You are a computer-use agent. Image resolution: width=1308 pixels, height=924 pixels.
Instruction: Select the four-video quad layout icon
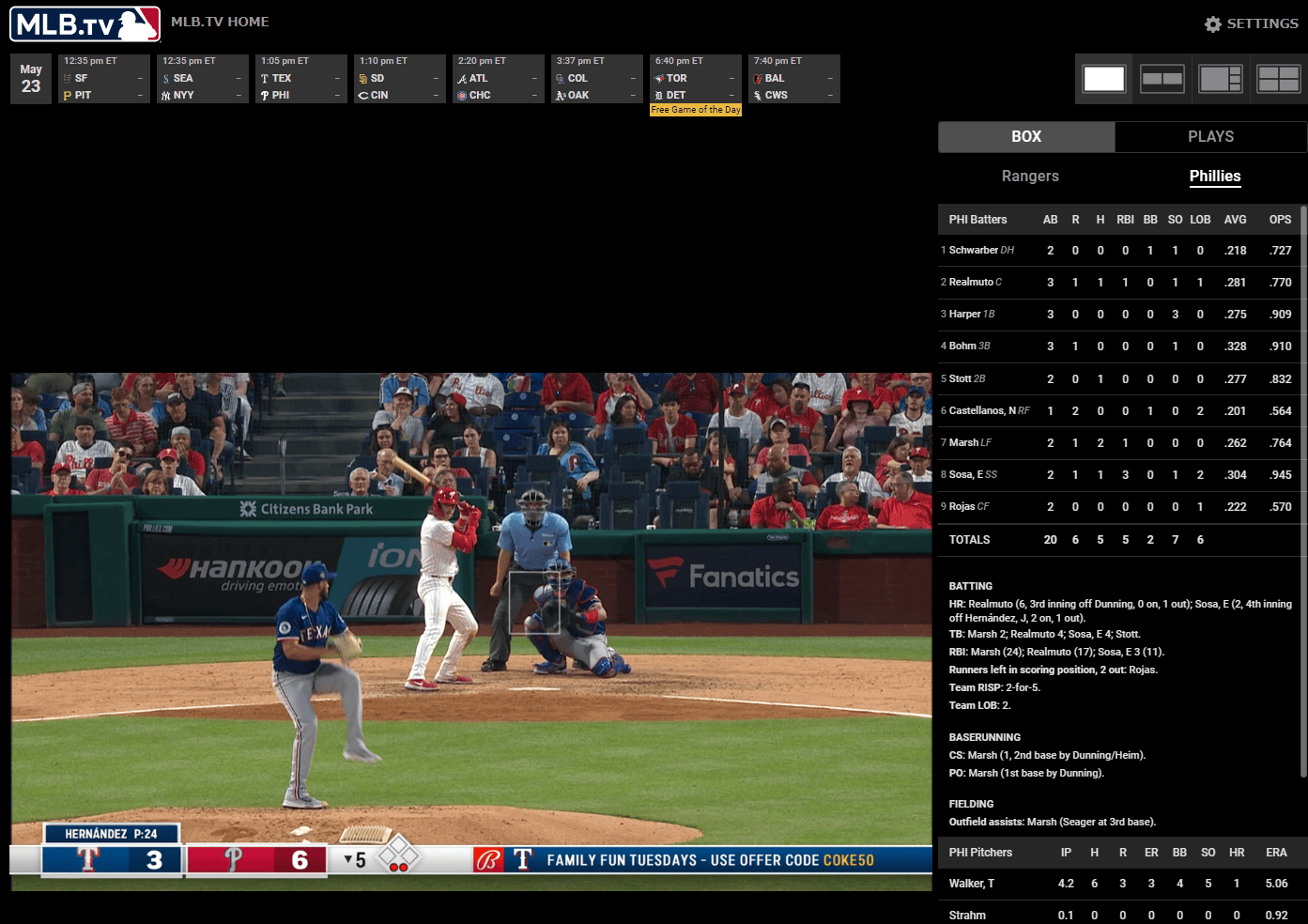pos(1279,79)
